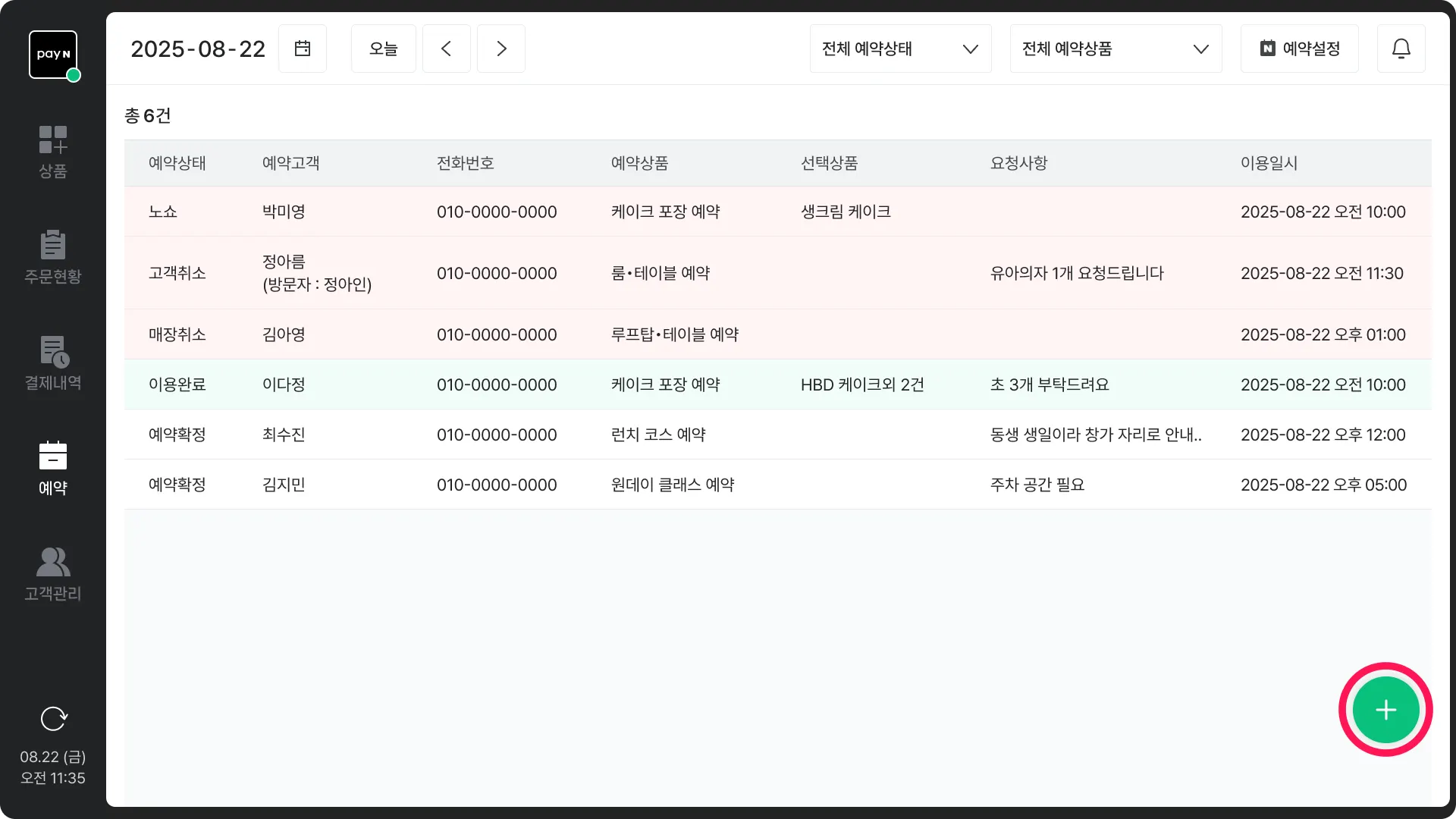Go to next day arrow
This screenshot has height=819, width=1456.
[500, 49]
